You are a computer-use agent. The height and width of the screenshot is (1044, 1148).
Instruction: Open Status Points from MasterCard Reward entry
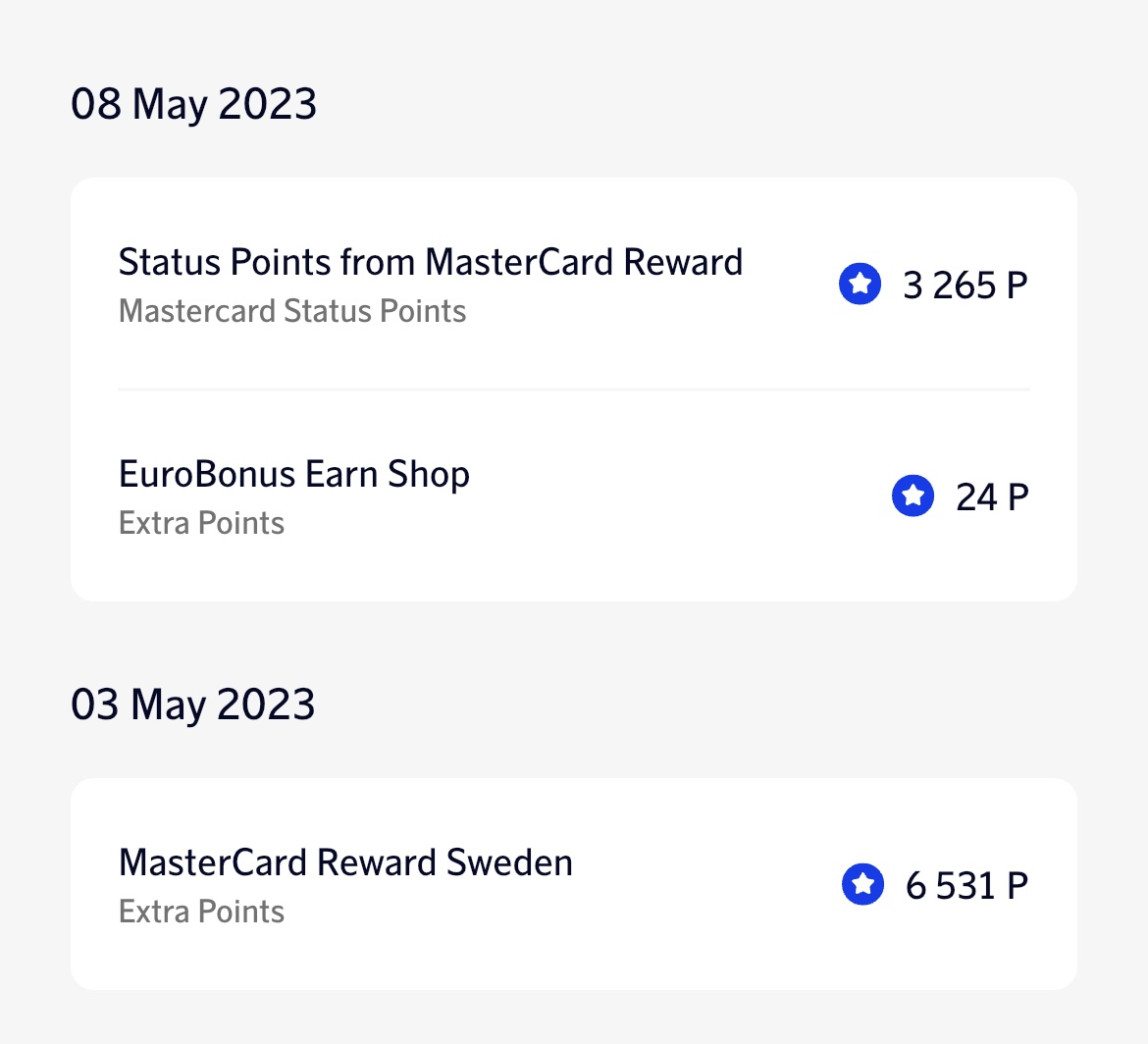point(430,263)
